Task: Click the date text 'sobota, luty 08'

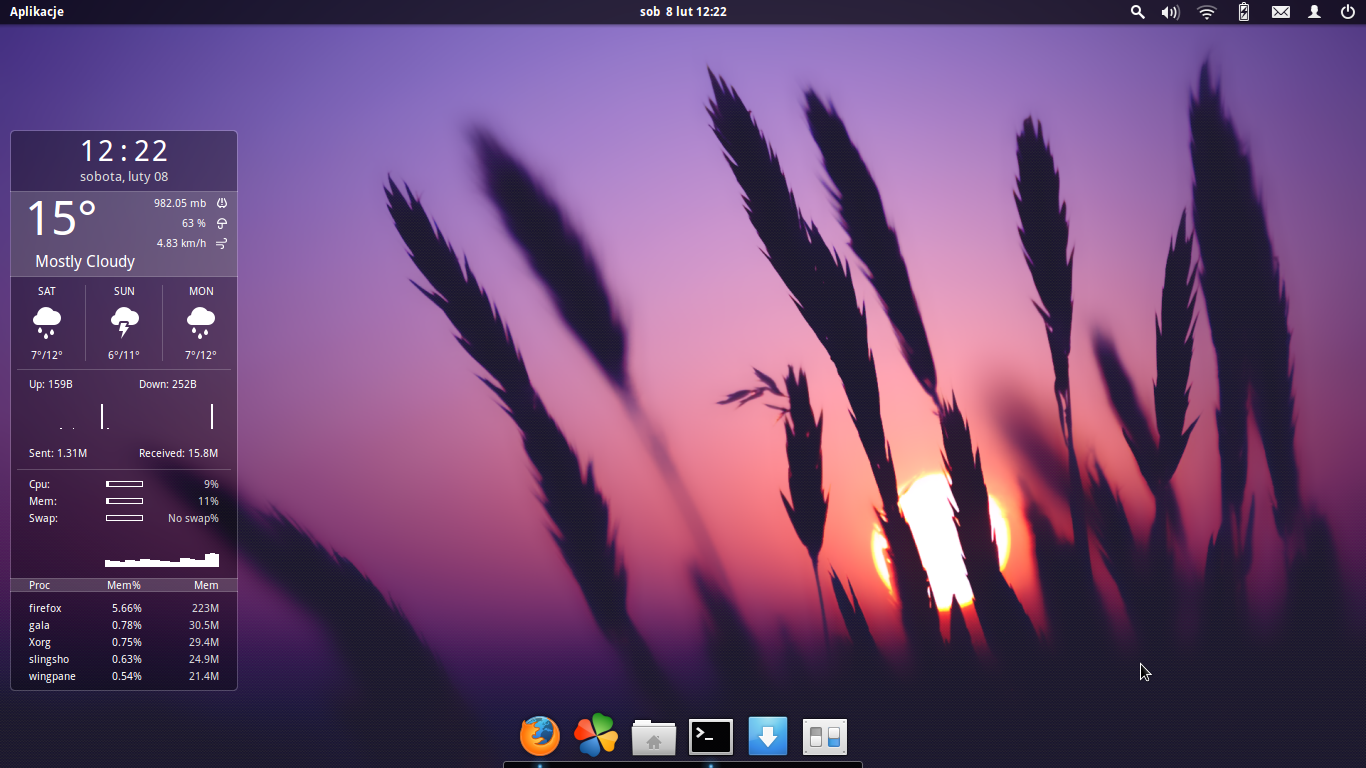Action: [124, 177]
